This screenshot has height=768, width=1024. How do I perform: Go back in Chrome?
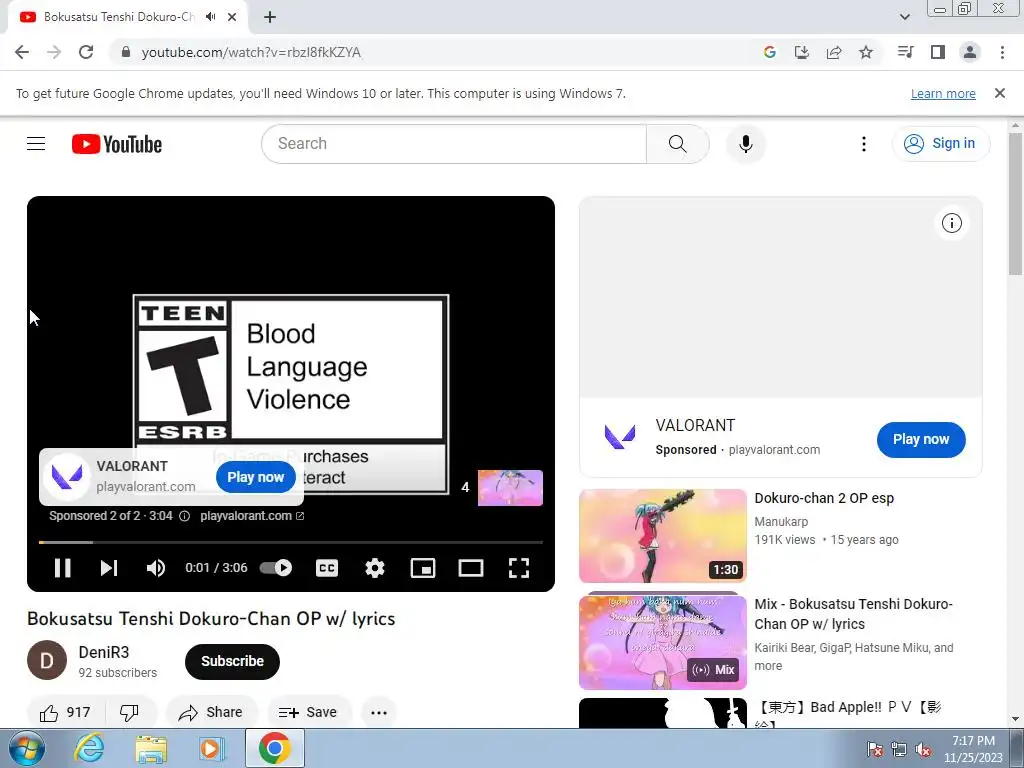tap(22, 52)
